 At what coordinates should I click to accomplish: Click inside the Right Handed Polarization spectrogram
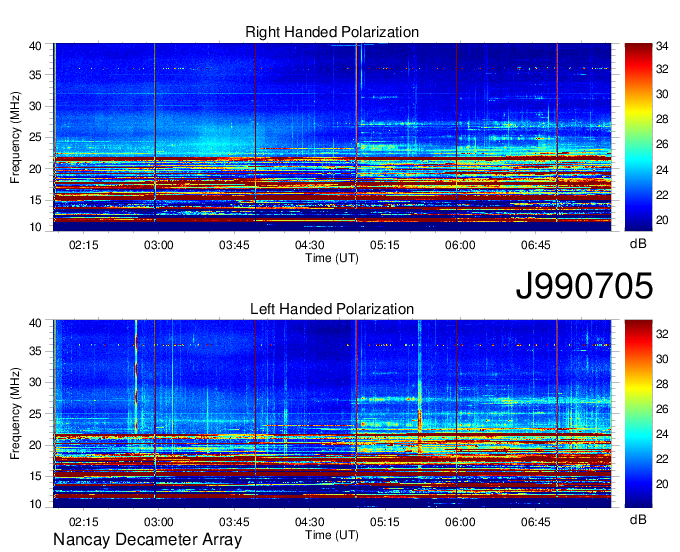click(x=332, y=137)
